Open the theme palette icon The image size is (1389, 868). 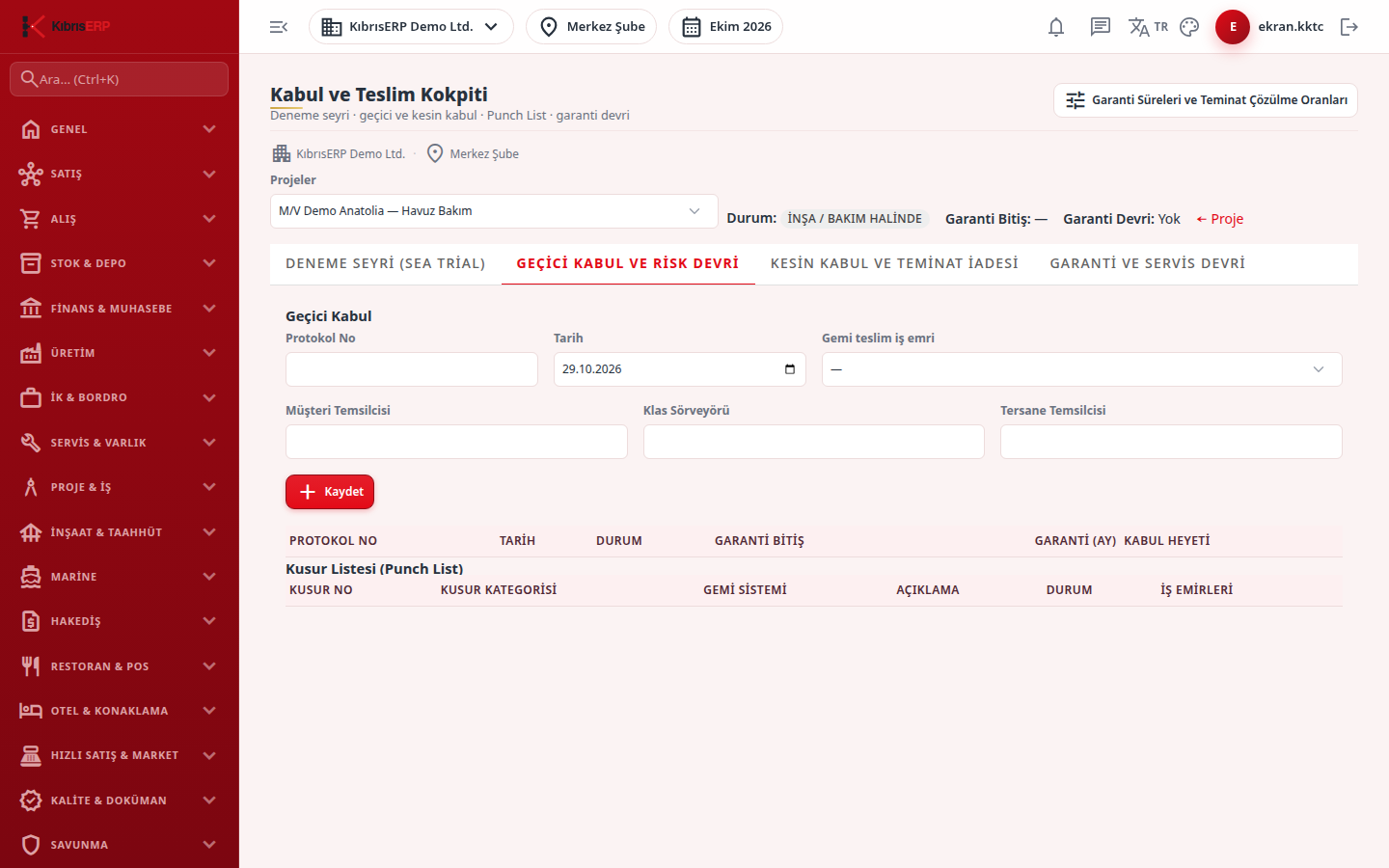pyautogui.click(x=1189, y=27)
